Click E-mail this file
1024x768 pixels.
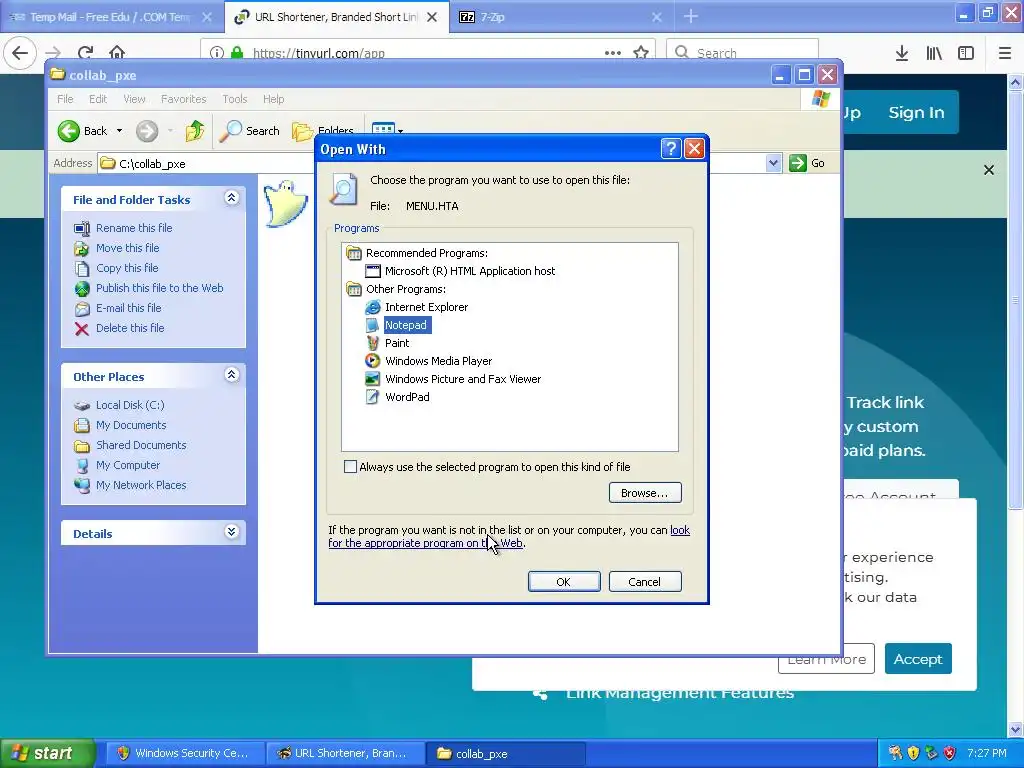[128, 308]
